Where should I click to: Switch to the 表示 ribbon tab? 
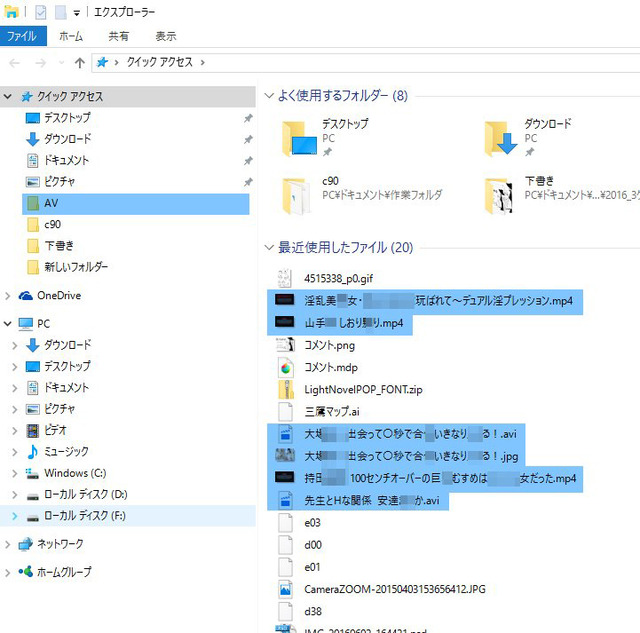(166, 36)
